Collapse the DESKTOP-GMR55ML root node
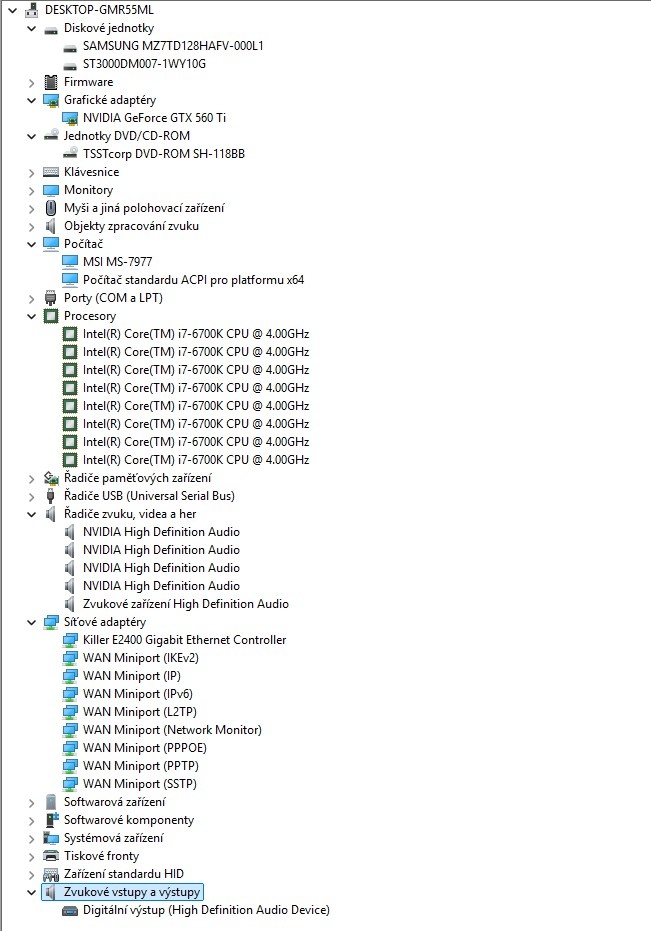This screenshot has width=651, height=931. pos(12,10)
